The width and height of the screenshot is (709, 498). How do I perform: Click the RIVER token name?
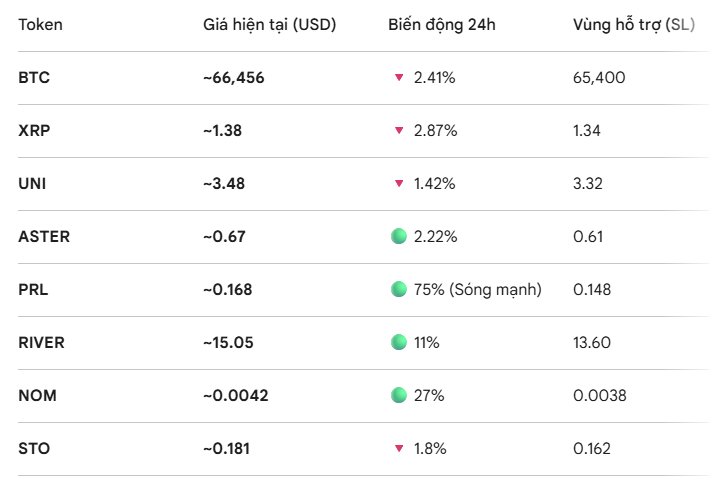click(x=41, y=342)
